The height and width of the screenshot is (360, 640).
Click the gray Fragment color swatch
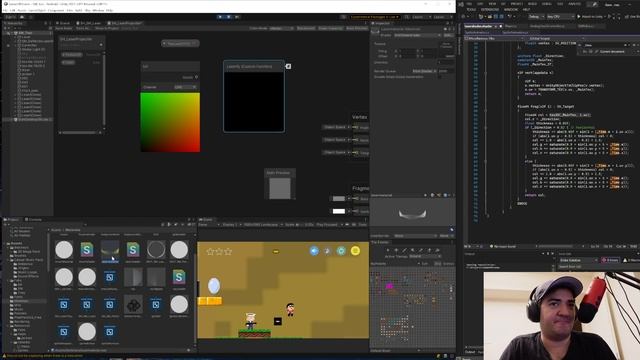(339, 199)
